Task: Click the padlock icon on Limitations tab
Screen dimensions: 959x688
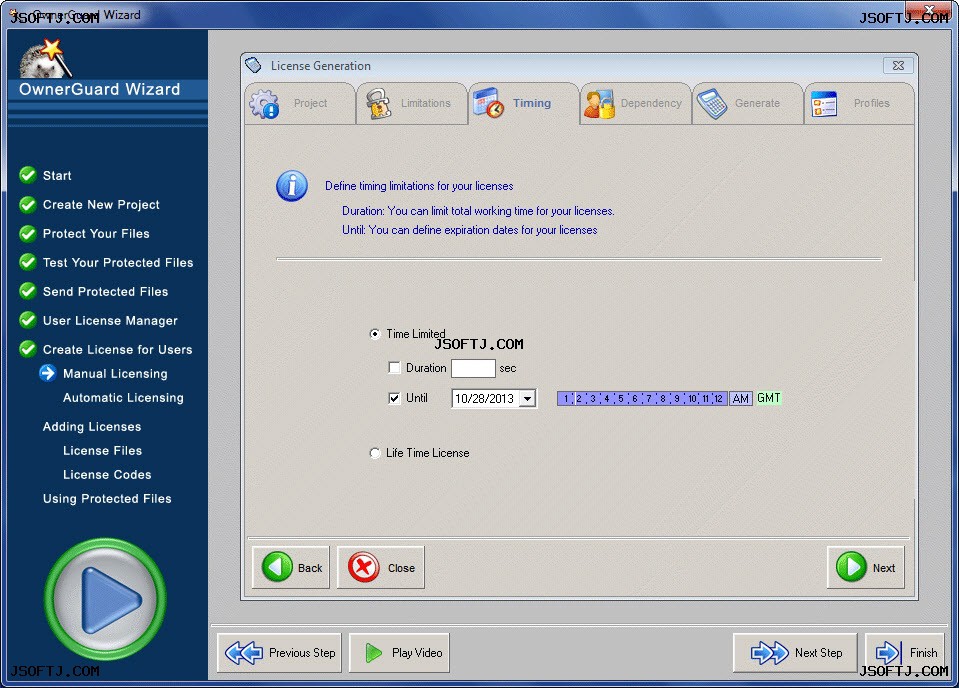Action: [379, 104]
